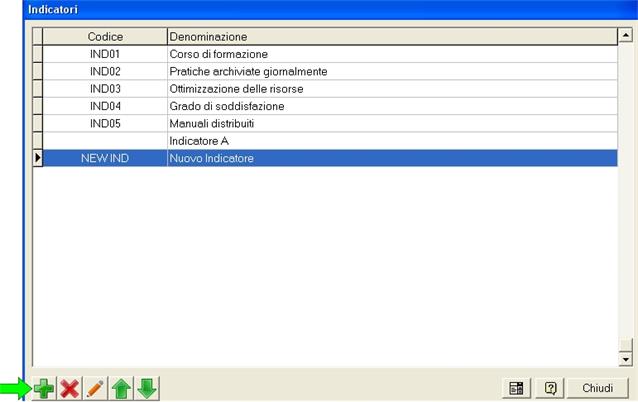Click the Denominazione column header
638x402 pixels.
[390, 37]
